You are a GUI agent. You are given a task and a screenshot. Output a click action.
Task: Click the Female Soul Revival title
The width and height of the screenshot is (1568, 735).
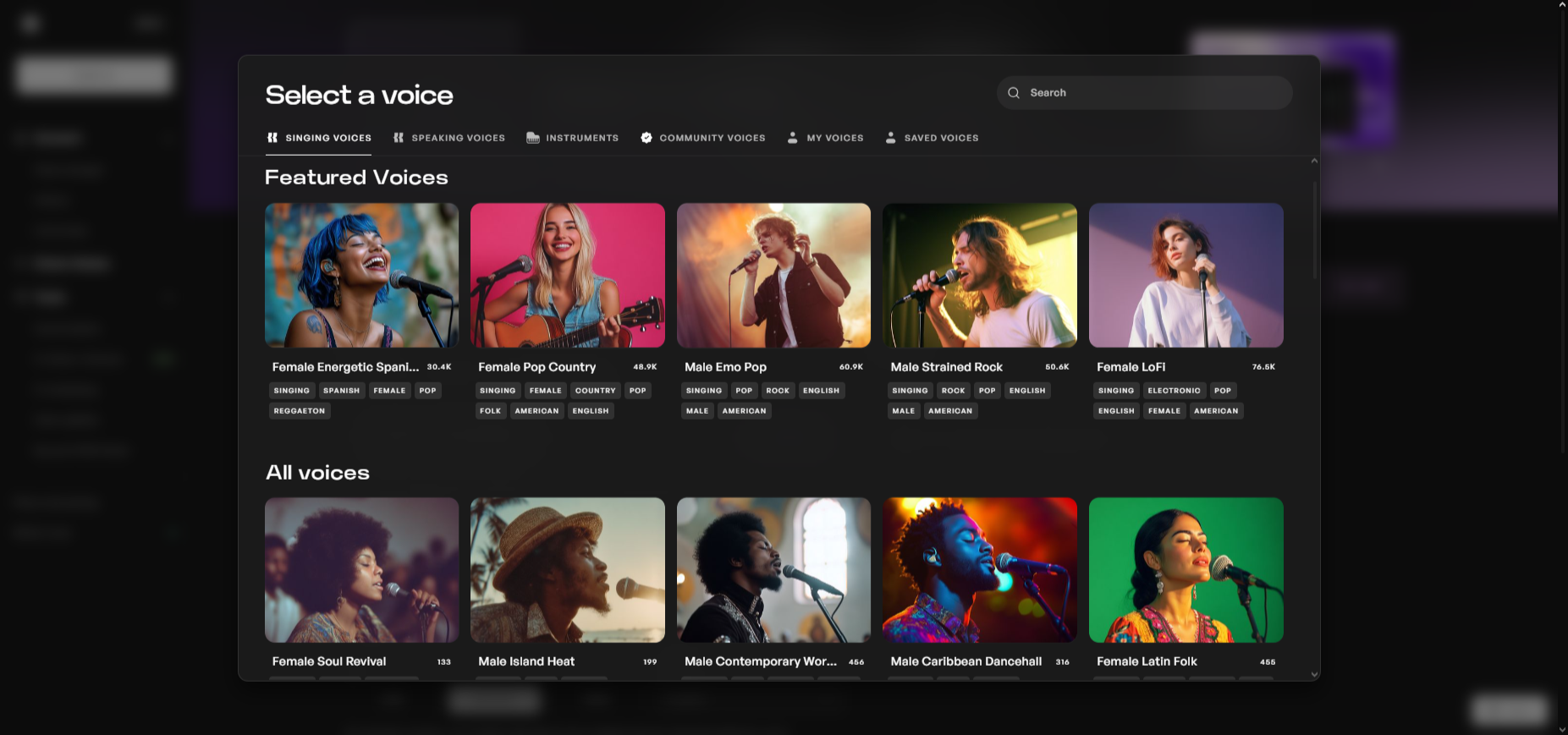[329, 661]
